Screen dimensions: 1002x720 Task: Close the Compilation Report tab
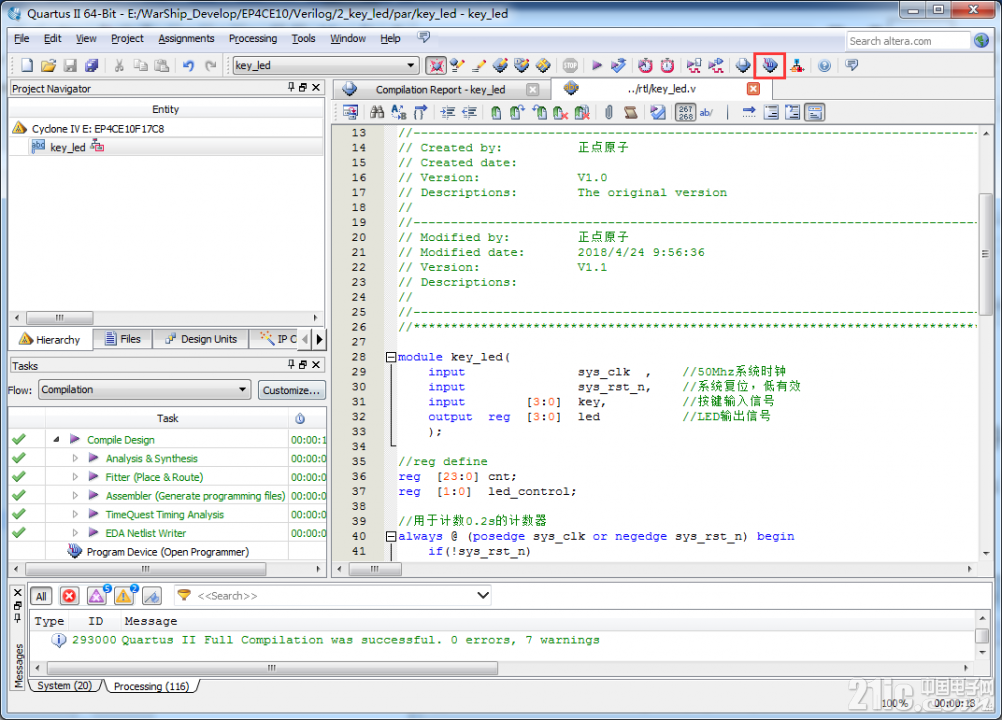point(532,89)
